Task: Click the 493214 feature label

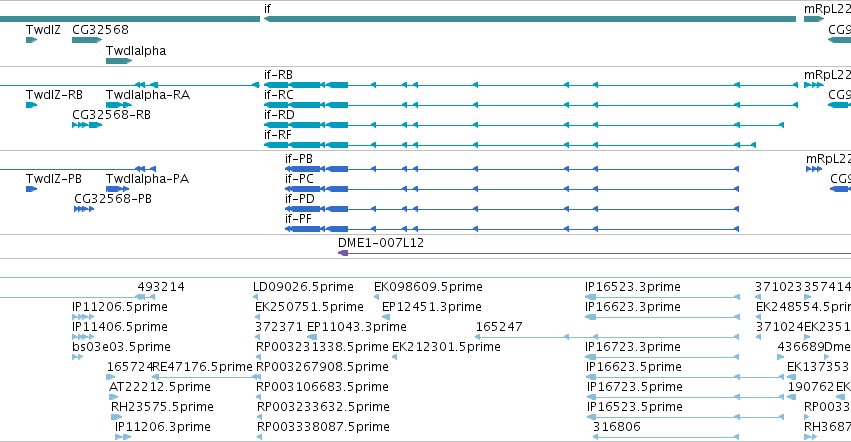Action: point(161,287)
